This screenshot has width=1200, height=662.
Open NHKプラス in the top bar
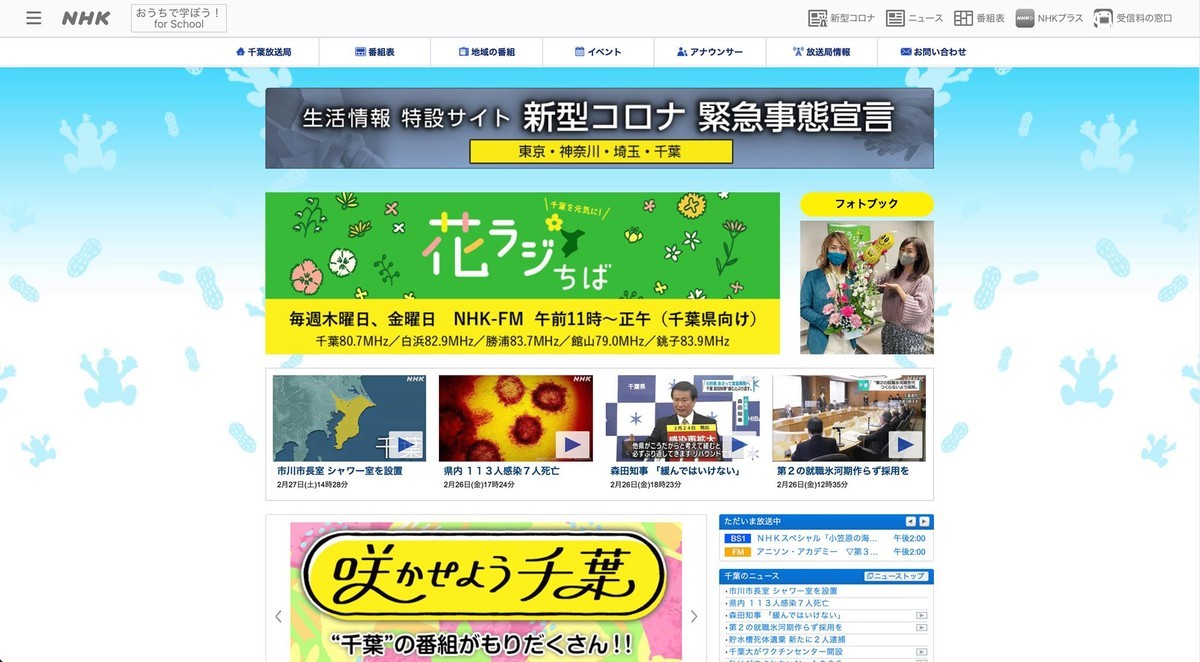tap(1049, 18)
